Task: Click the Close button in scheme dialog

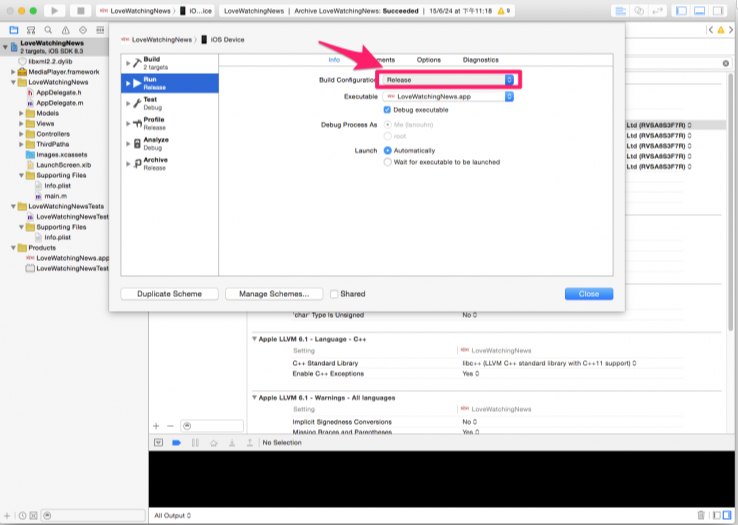Action: click(589, 294)
